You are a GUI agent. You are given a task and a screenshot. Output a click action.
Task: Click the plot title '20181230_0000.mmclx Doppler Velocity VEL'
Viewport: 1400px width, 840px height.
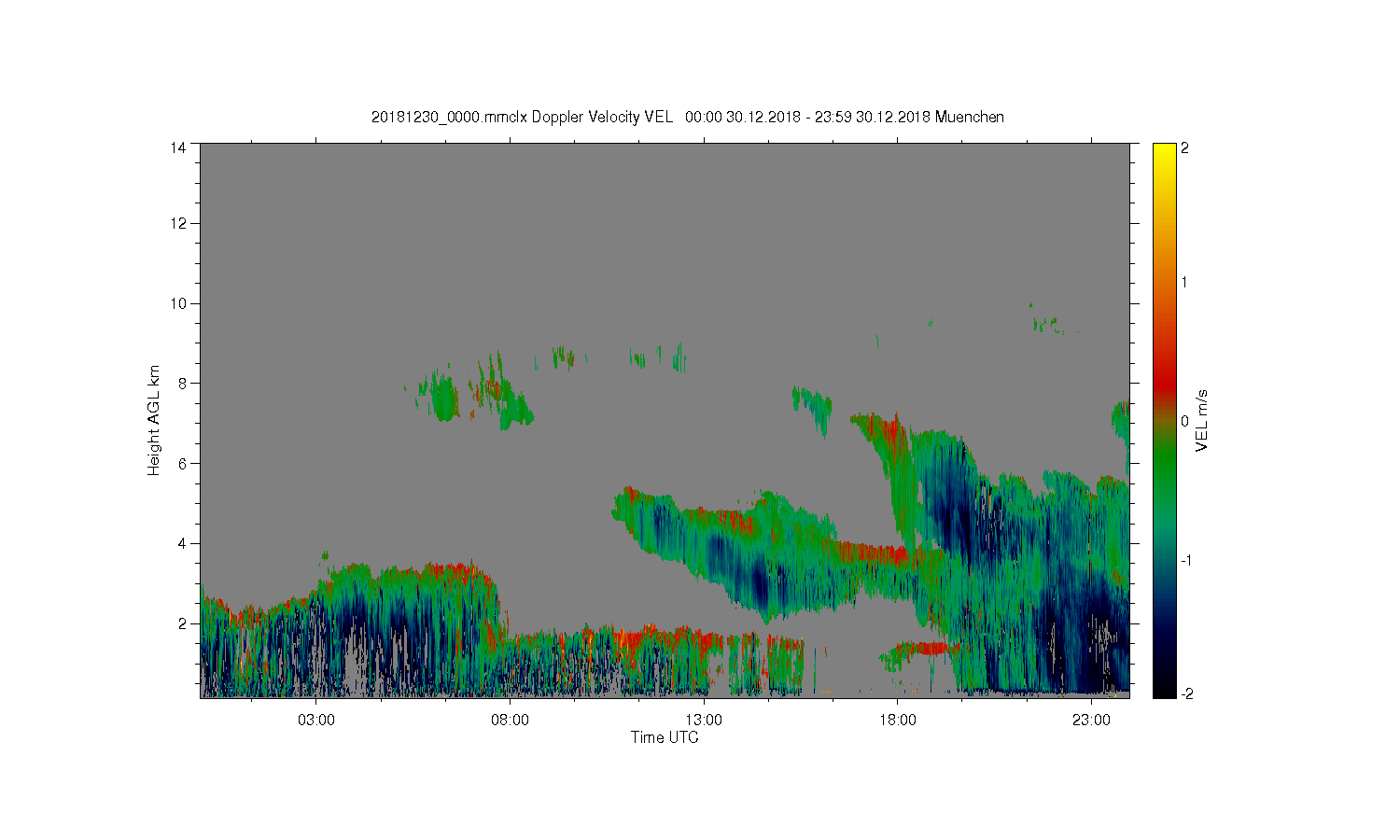(522, 118)
